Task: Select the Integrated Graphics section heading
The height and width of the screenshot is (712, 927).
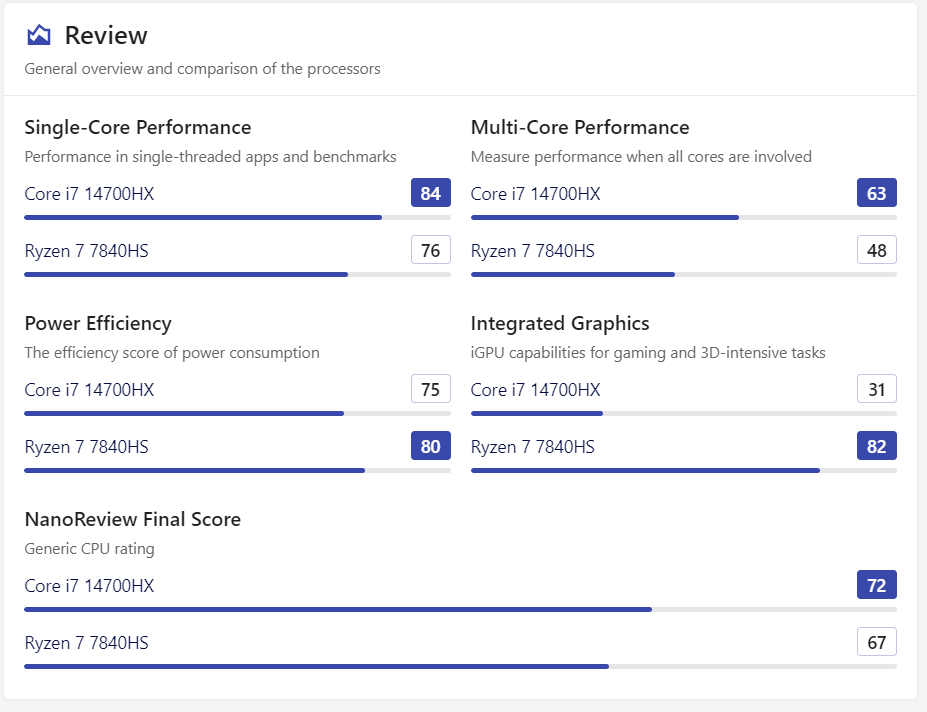Action: pos(560,324)
